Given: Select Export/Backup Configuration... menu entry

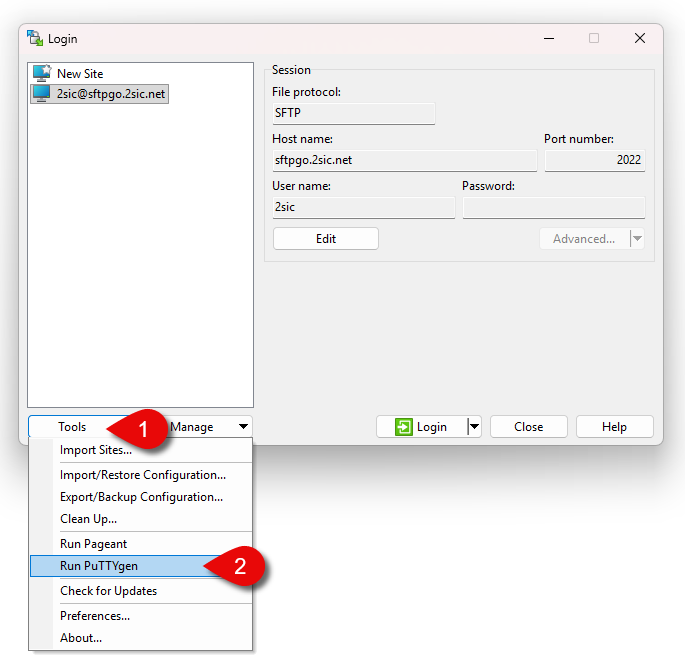Looking at the screenshot, I should [141, 497].
